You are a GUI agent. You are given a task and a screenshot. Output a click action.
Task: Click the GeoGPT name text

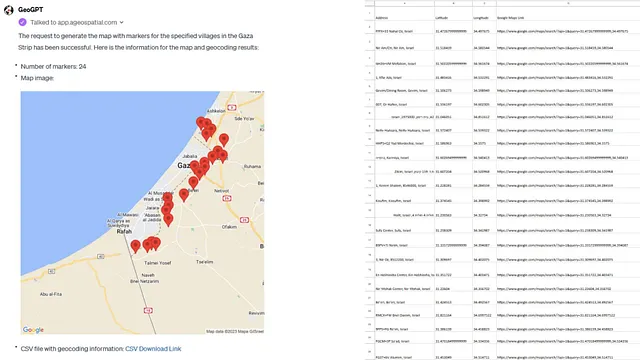31,9
